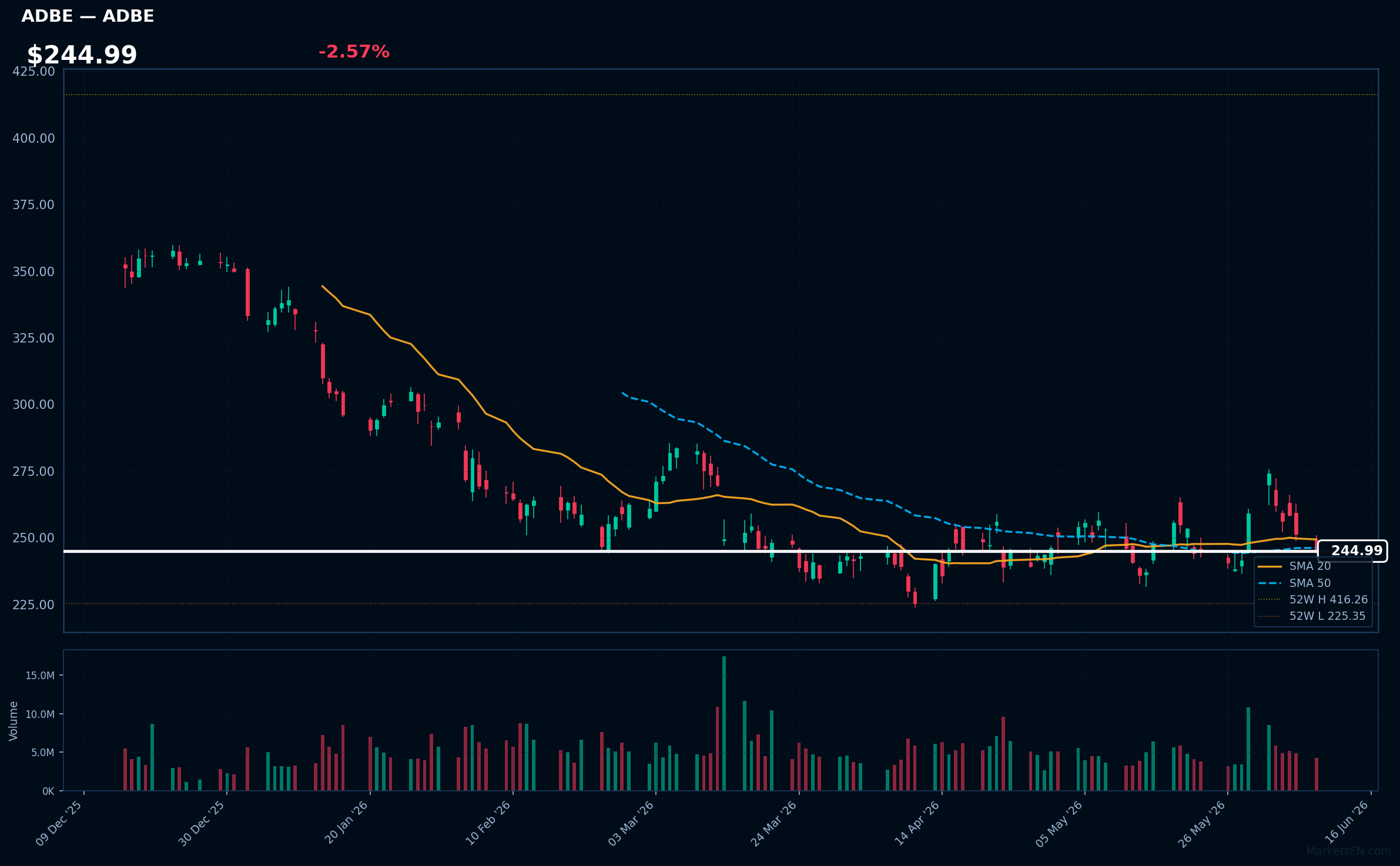Click the 400.00 price axis label
The width and height of the screenshot is (1400, 866).
point(34,139)
